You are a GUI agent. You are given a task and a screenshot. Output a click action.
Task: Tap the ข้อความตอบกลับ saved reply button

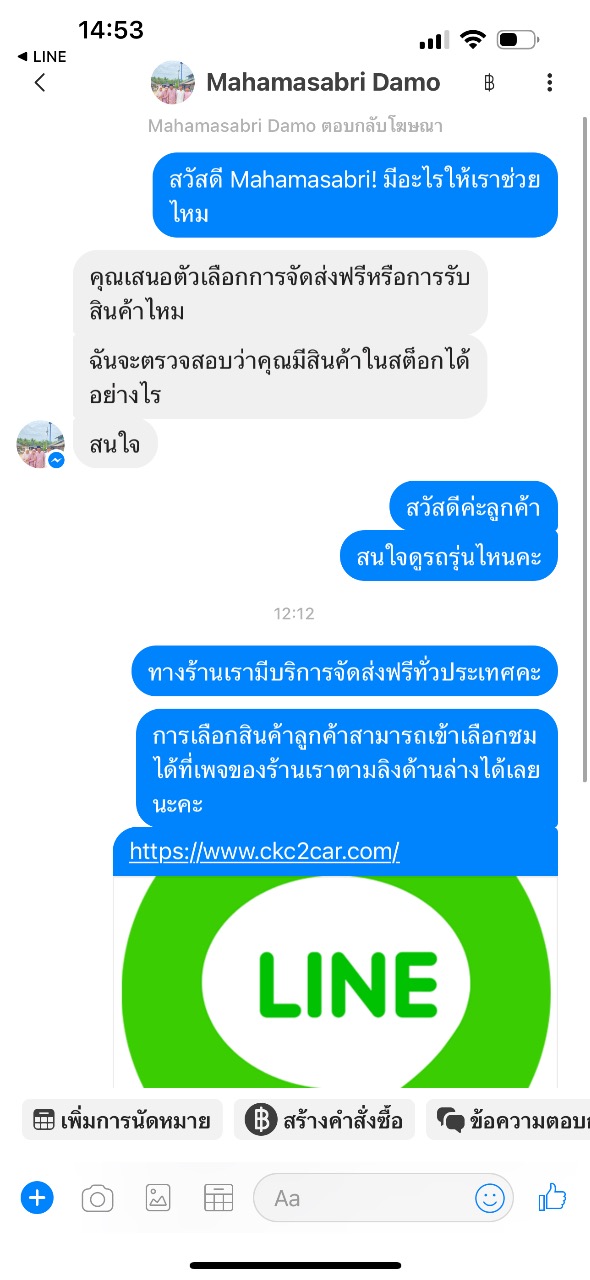pos(508,1120)
